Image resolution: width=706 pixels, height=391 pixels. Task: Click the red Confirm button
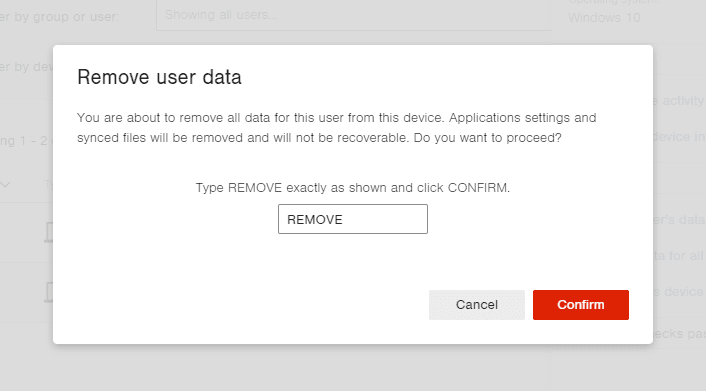click(580, 305)
